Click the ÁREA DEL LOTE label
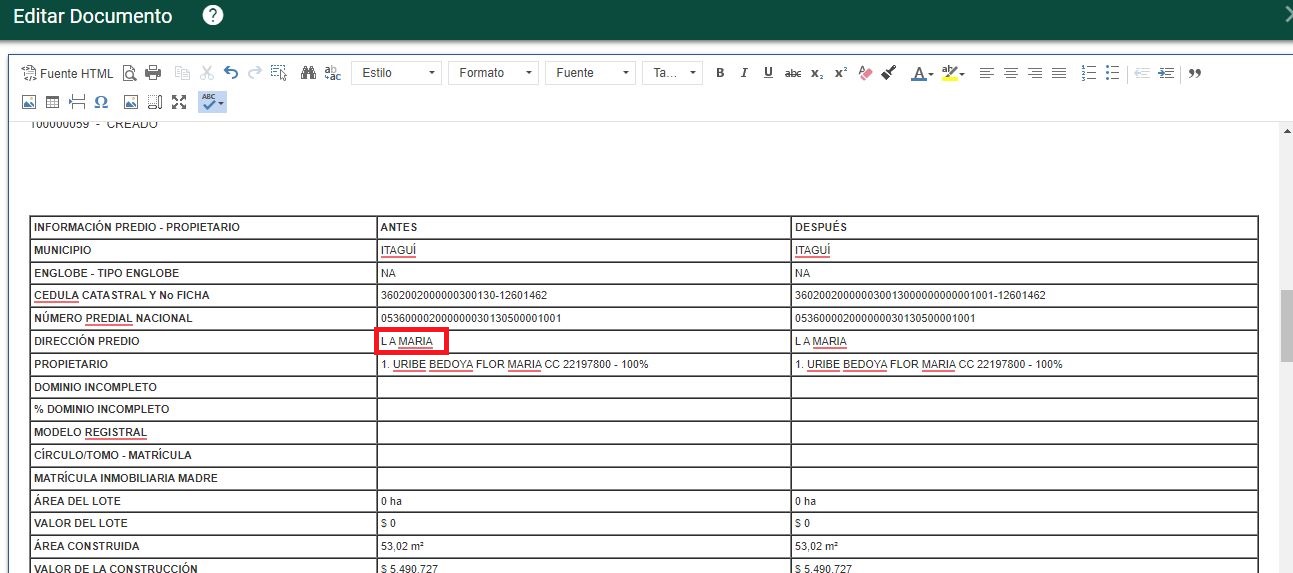Image resolution: width=1293 pixels, height=573 pixels. (77, 501)
